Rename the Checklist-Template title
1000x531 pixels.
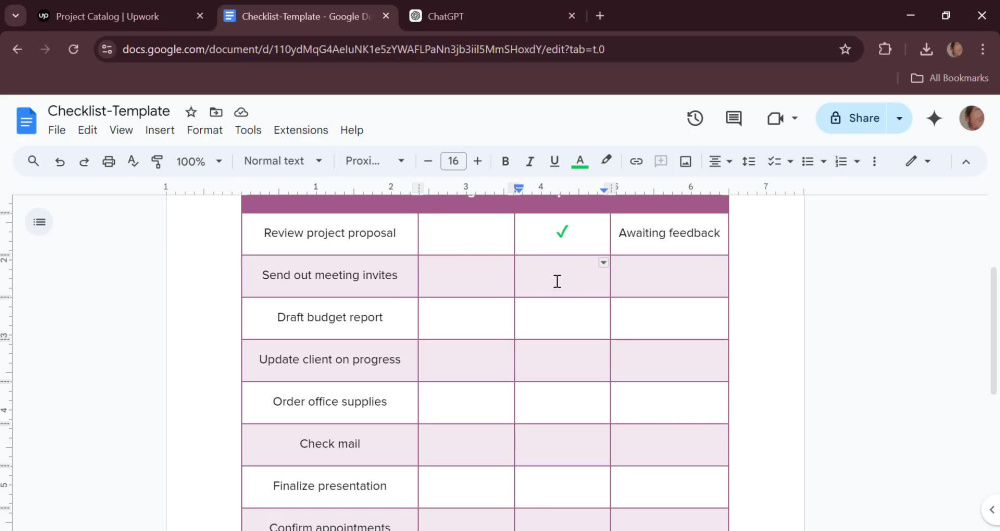(109, 111)
